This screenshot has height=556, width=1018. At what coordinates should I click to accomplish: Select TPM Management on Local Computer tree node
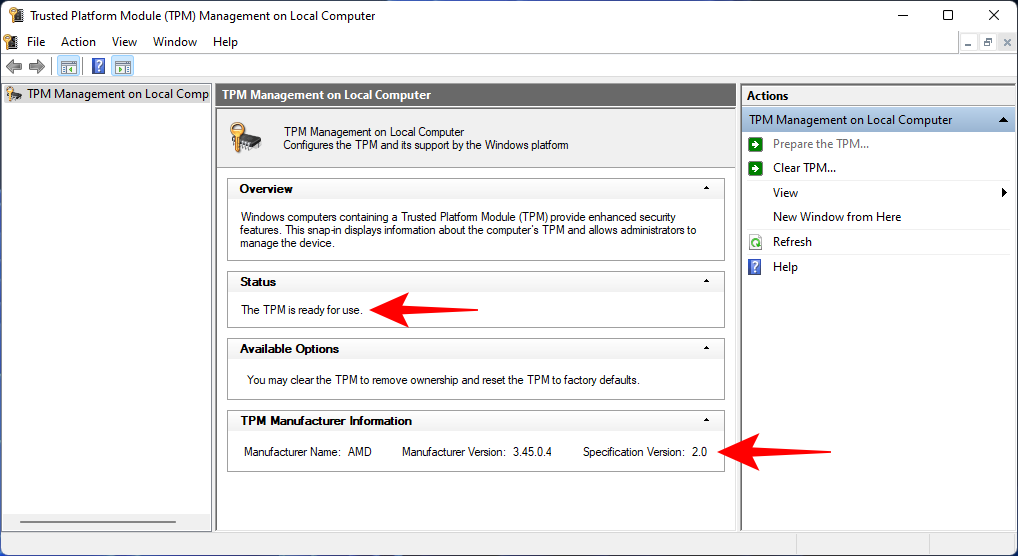(x=117, y=94)
